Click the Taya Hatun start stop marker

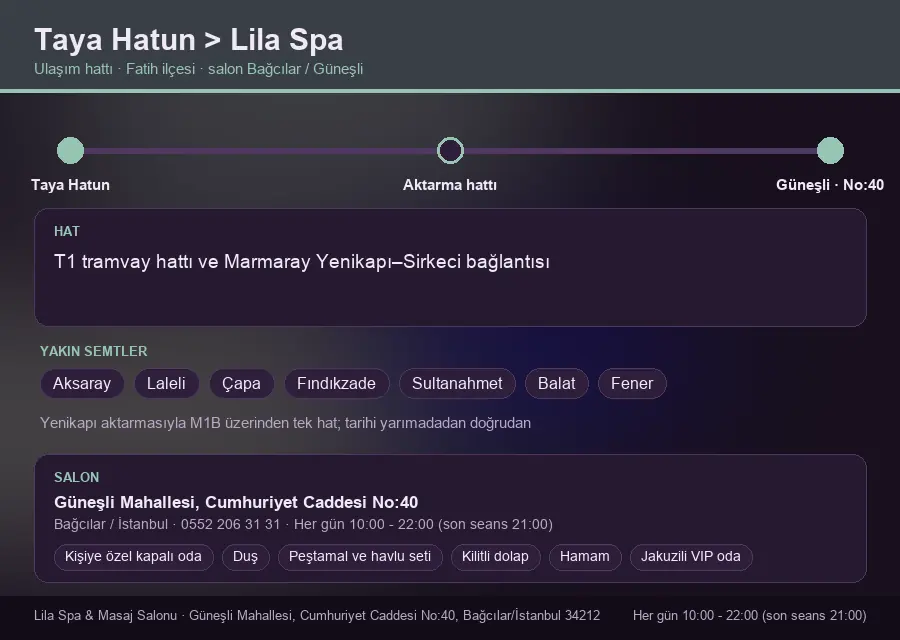(x=71, y=150)
